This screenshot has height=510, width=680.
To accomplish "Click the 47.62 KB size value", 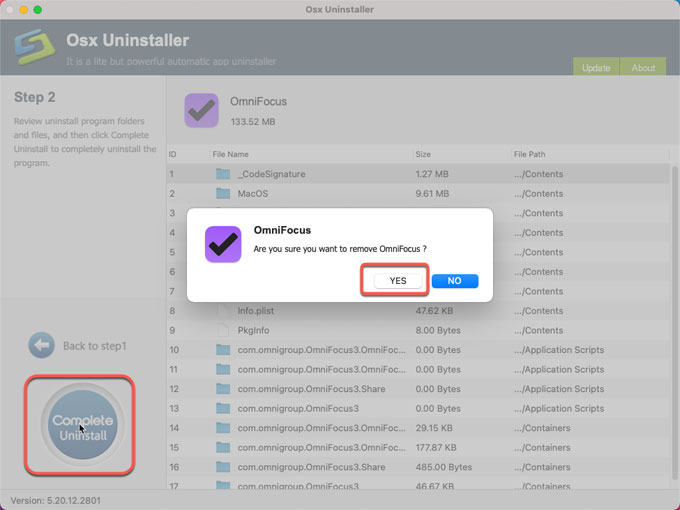I will coord(434,311).
